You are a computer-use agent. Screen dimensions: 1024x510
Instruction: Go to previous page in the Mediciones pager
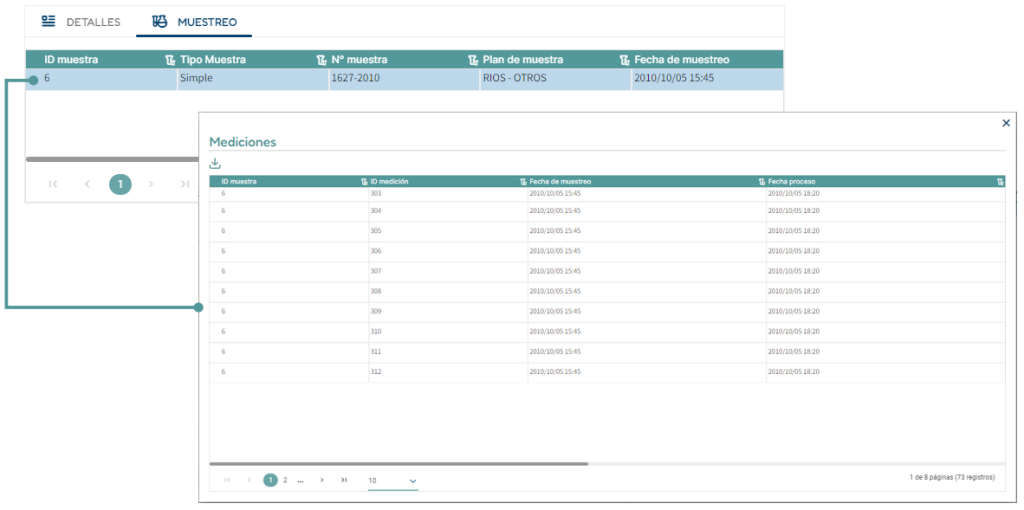(249, 480)
